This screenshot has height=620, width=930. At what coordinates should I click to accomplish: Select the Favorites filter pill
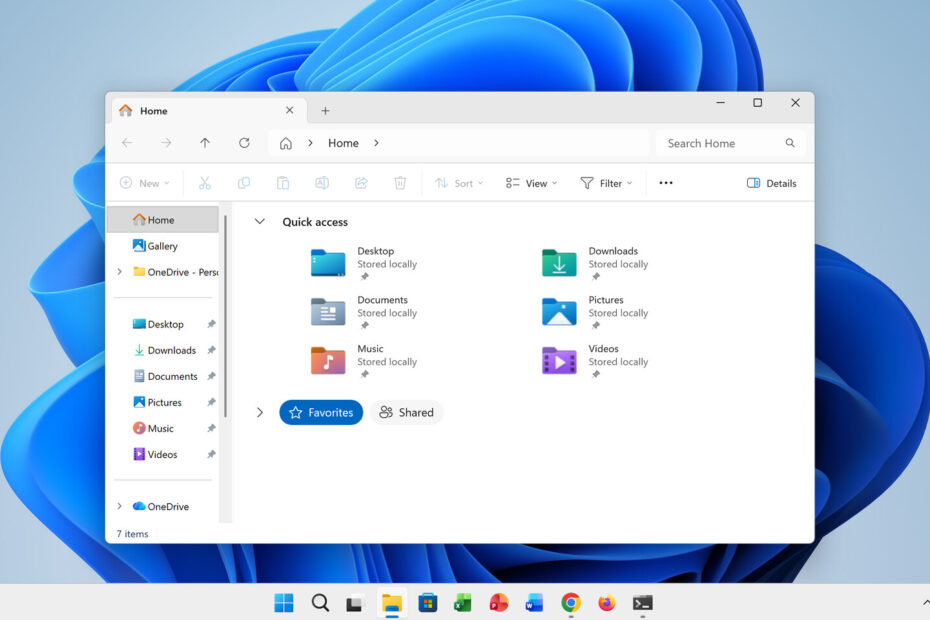tap(321, 412)
